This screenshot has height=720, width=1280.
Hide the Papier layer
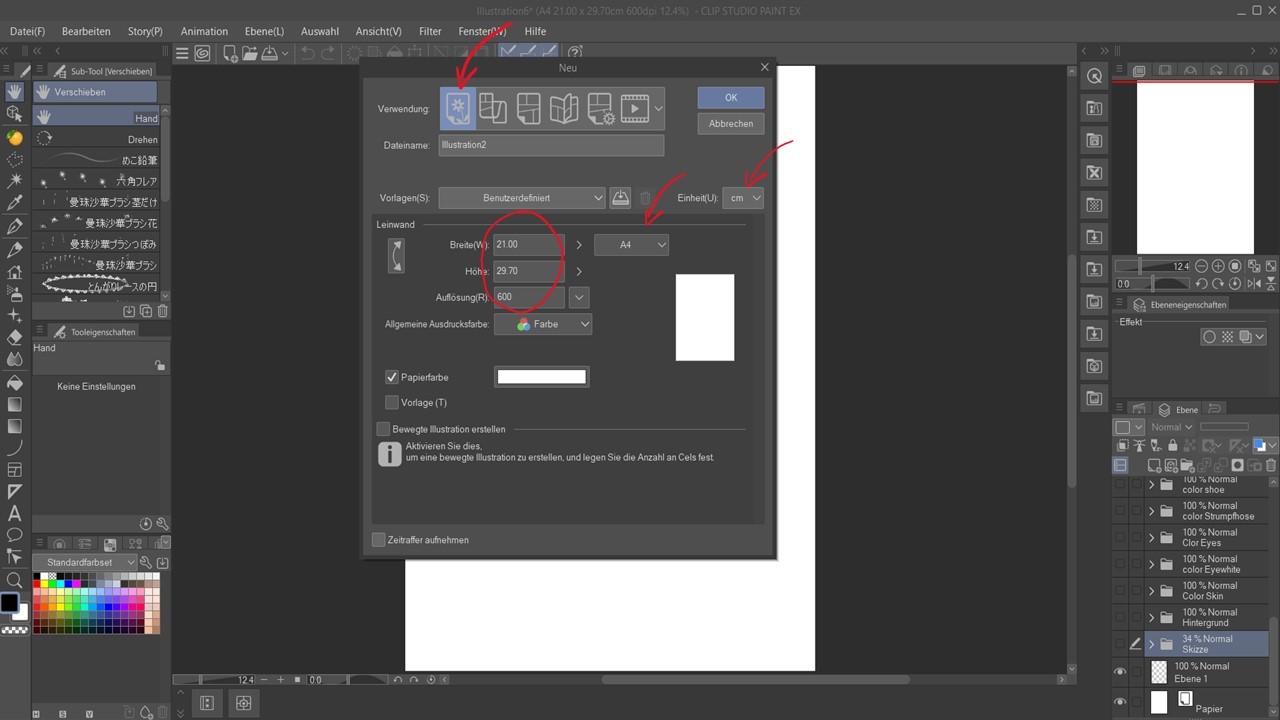point(1120,702)
